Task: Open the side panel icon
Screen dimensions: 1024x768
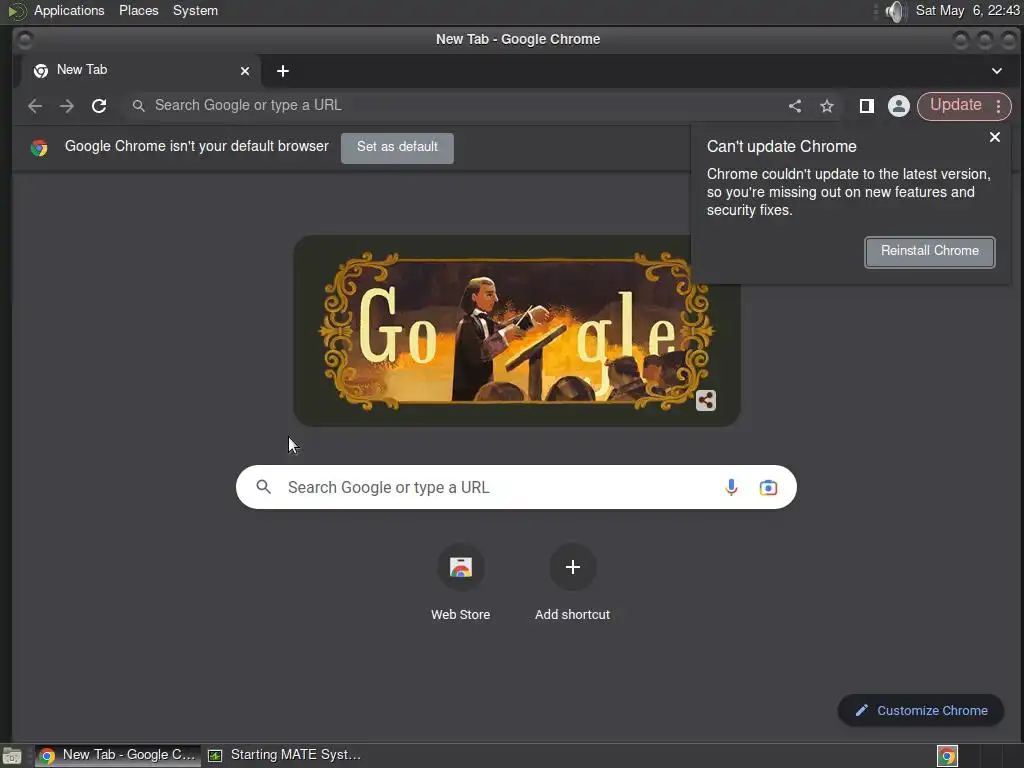Action: click(867, 106)
